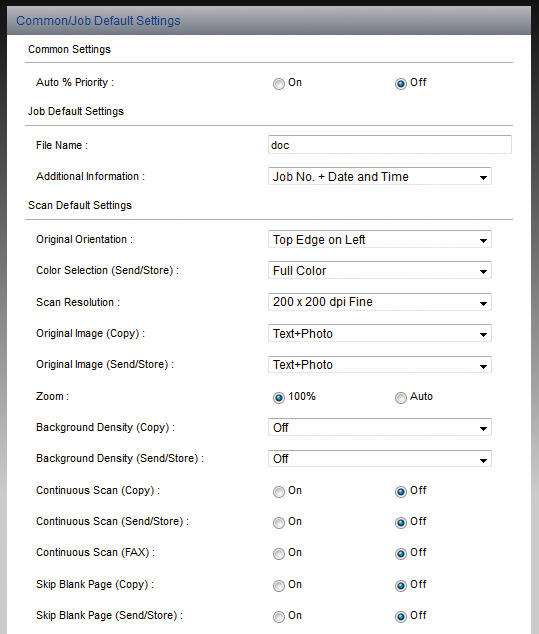Open Background Density (Copy) dropdown
The height and width of the screenshot is (634, 539).
tap(379, 428)
